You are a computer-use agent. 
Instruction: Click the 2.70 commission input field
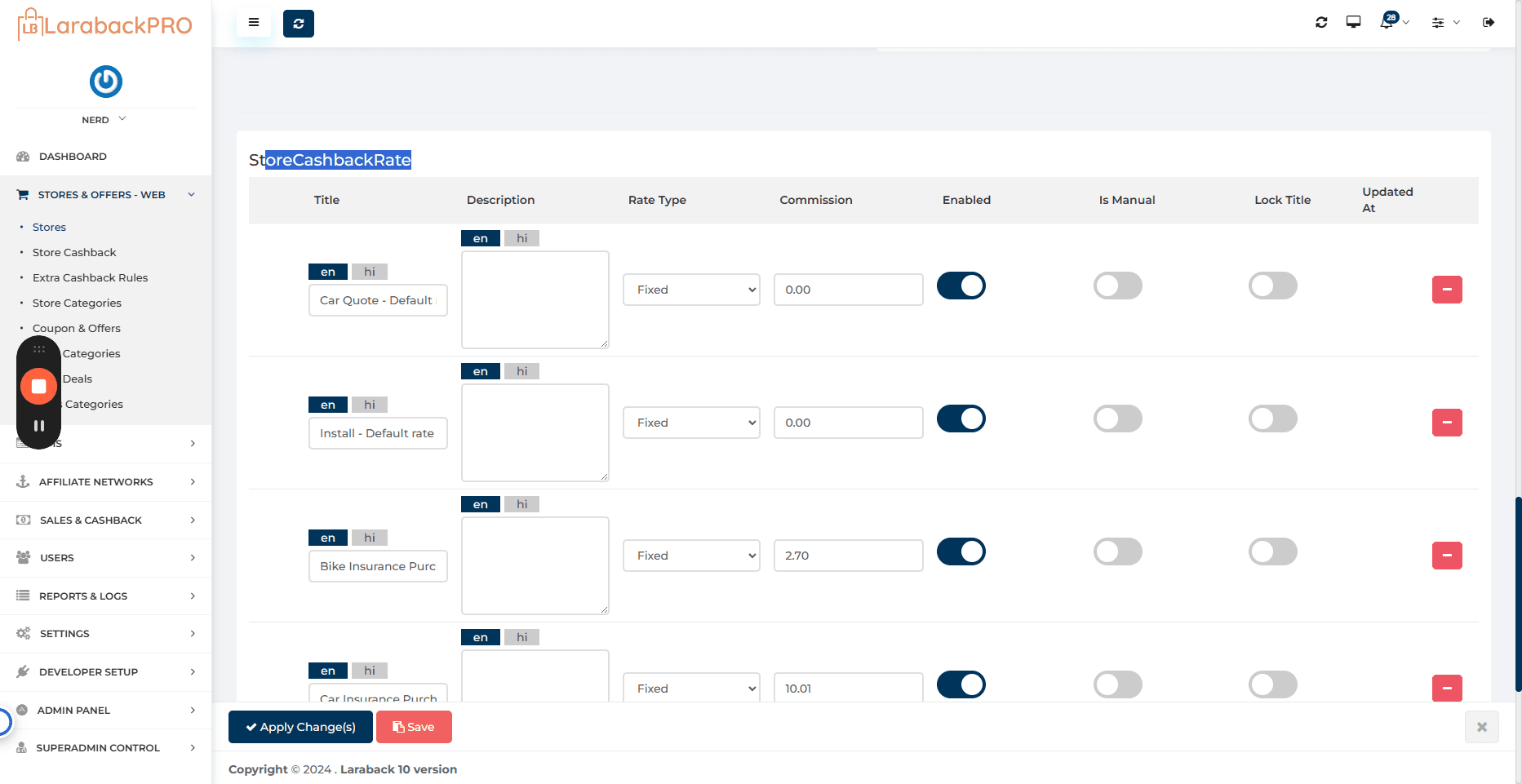point(848,556)
